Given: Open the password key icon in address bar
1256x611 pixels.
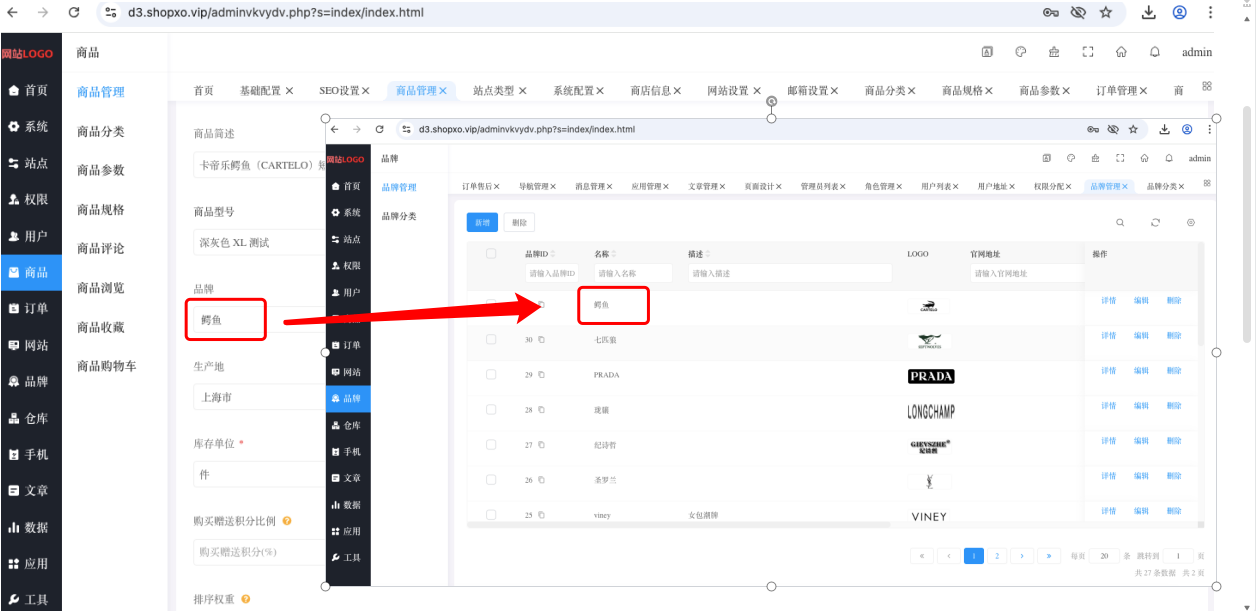Looking at the screenshot, I should point(1050,13).
